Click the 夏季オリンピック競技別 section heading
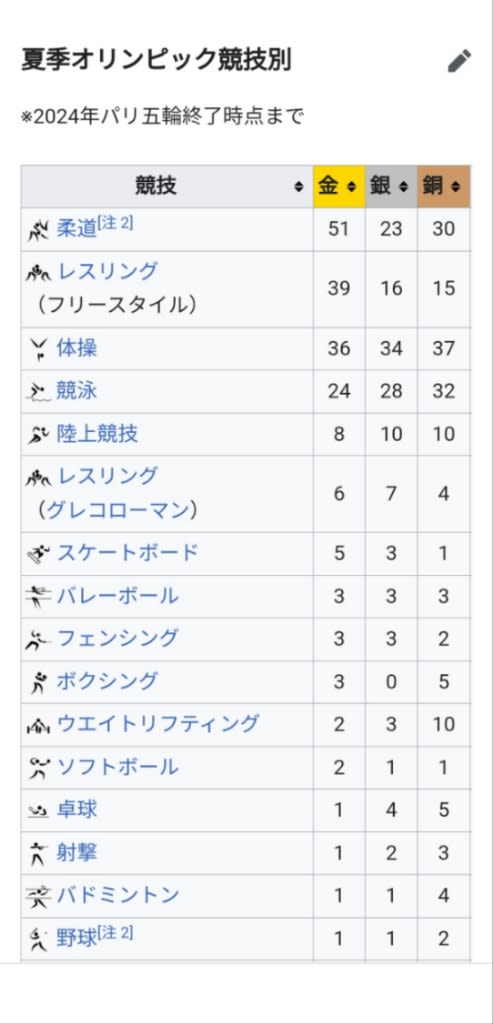493x1024 pixels. tap(157, 60)
